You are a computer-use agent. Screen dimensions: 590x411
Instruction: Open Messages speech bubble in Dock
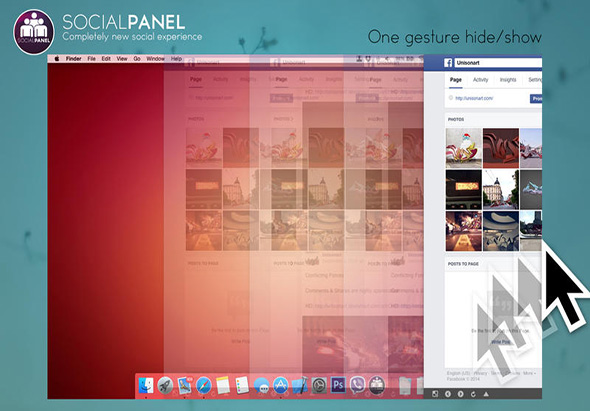[261, 385]
